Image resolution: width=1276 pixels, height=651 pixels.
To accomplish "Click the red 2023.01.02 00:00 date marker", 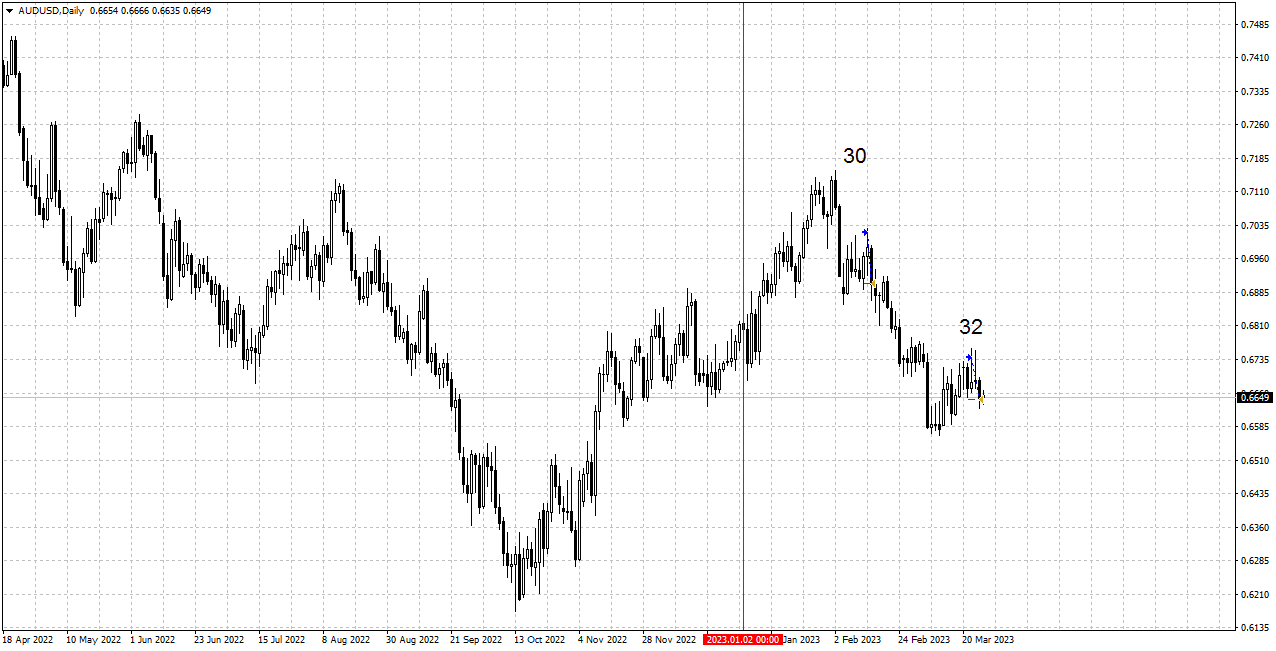I will click(742, 639).
